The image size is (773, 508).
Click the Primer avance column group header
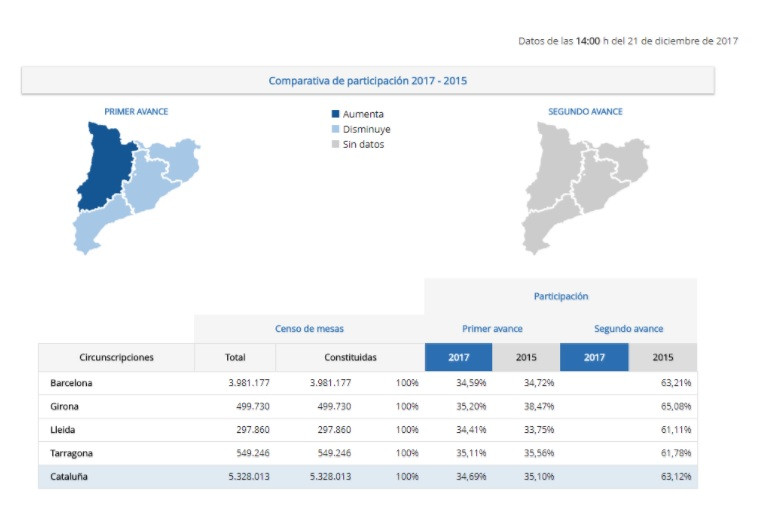pyautogui.click(x=492, y=328)
